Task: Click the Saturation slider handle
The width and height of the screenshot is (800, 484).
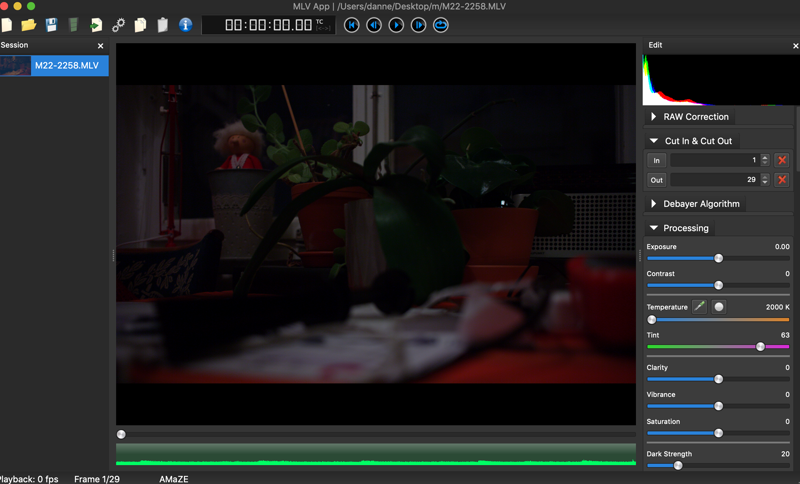Action: (718, 433)
